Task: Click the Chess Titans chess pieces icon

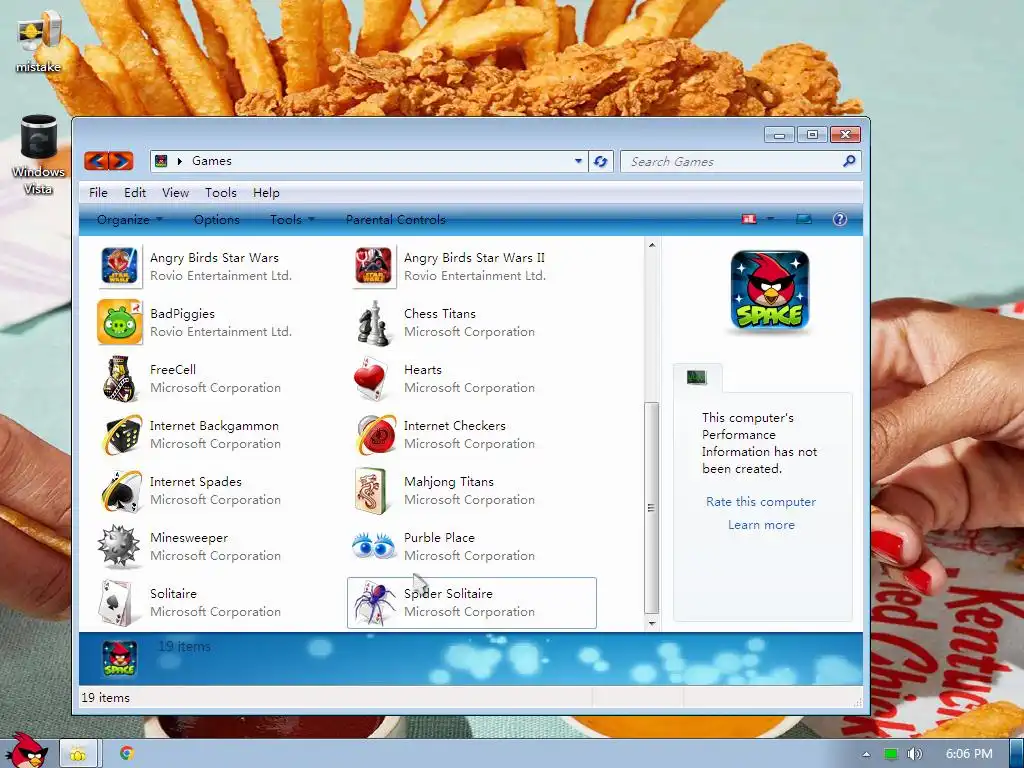Action: tap(374, 322)
